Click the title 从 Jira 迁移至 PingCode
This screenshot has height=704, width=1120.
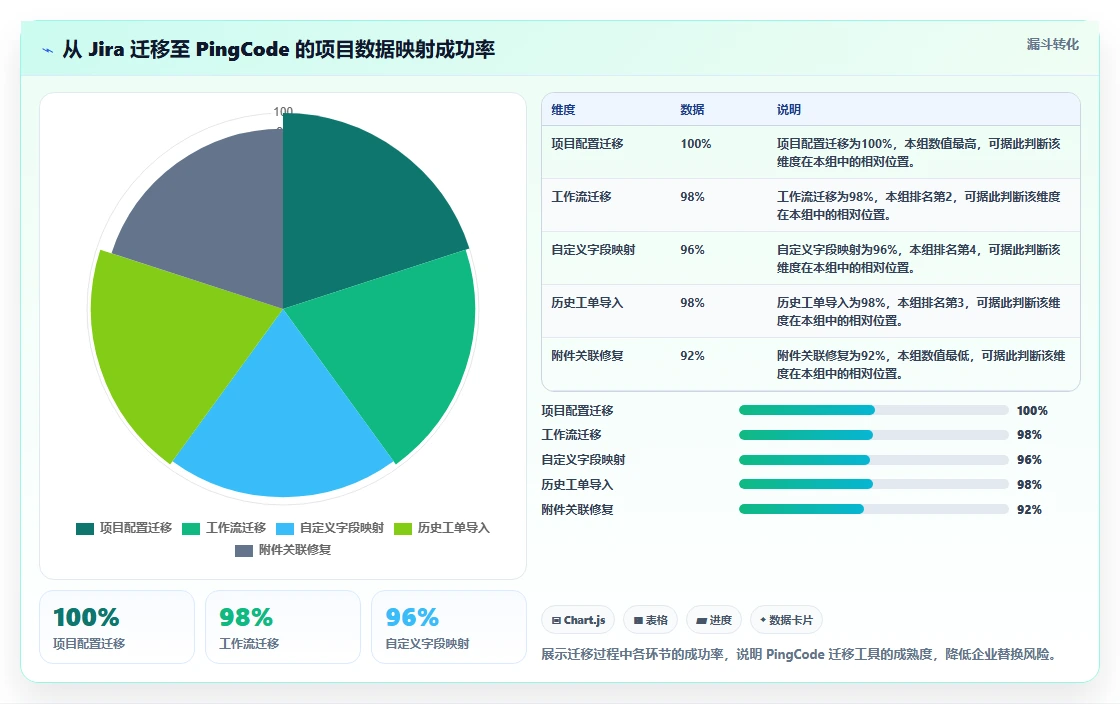pos(279,49)
